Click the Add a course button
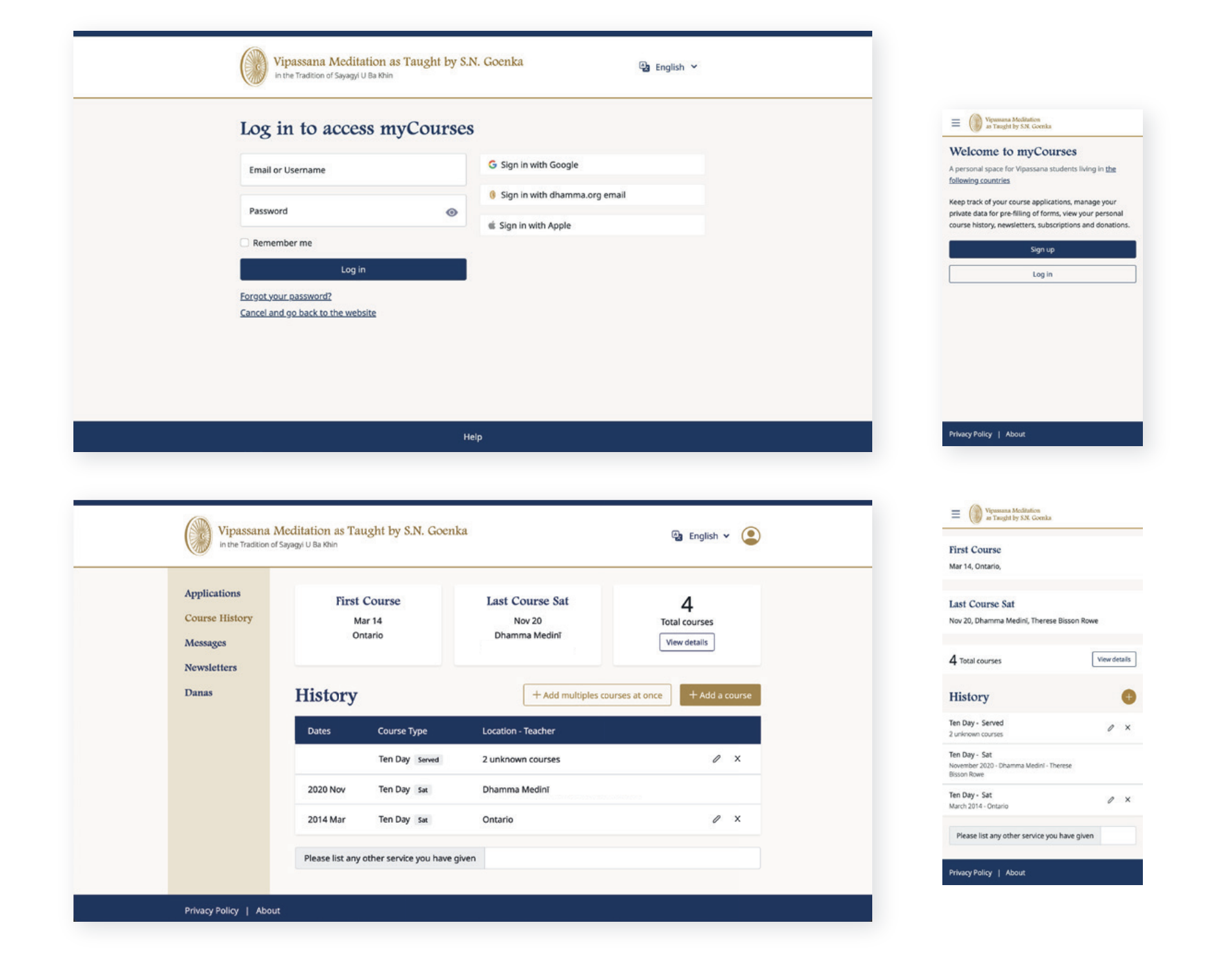Screen dimensions: 1232x967 point(720,695)
